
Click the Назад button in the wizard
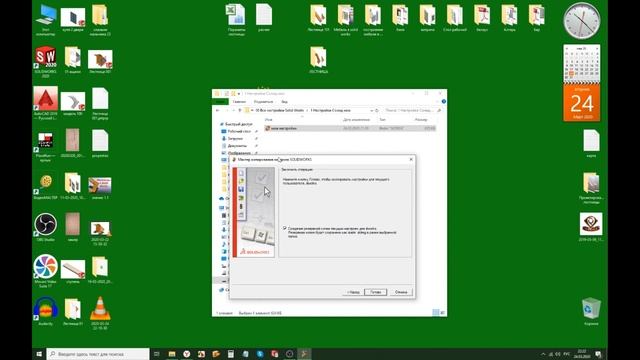pos(353,292)
